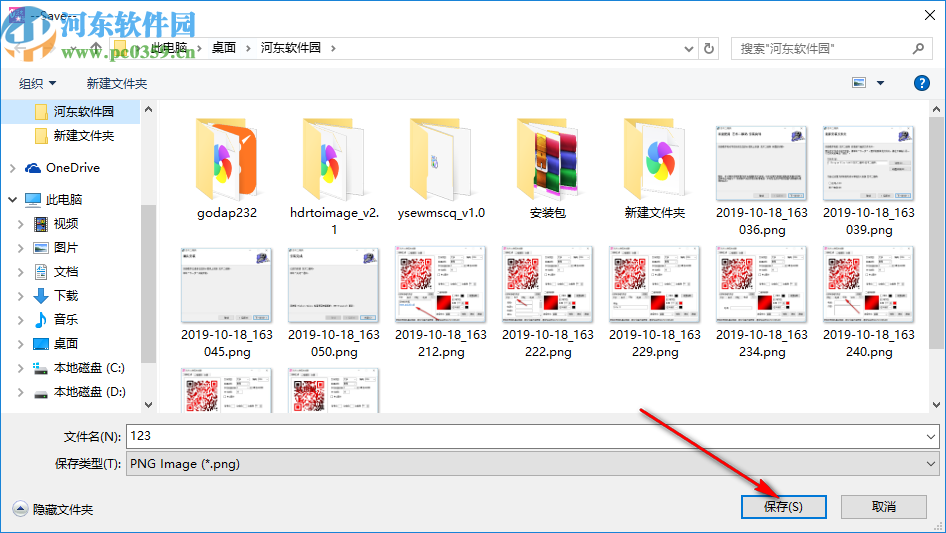Select 文档 in navigation pane
The height and width of the screenshot is (533, 946).
point(66,272)
